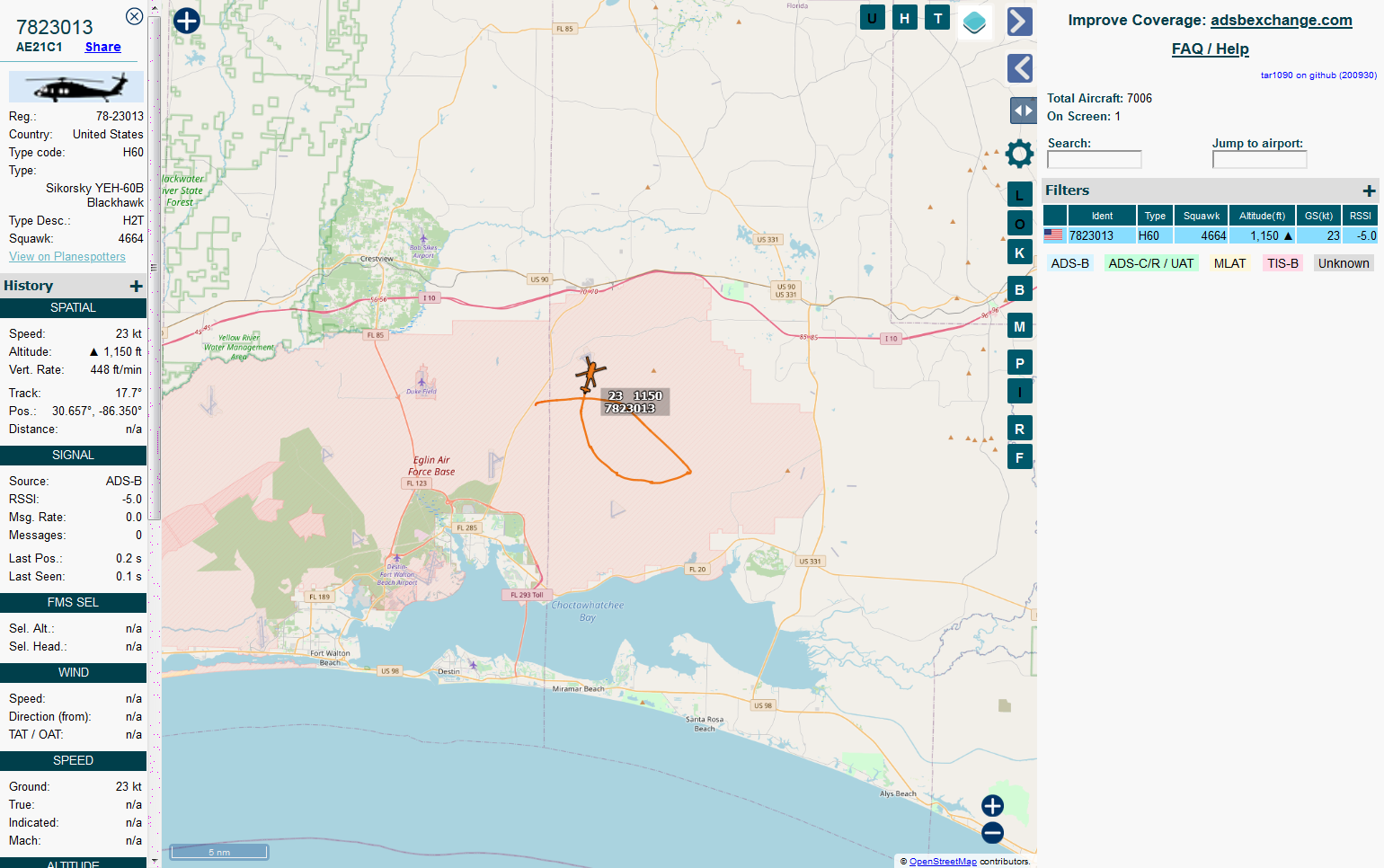Click the US flag icon in table row
1384x868 pixels.
[x=1053, y=235]
